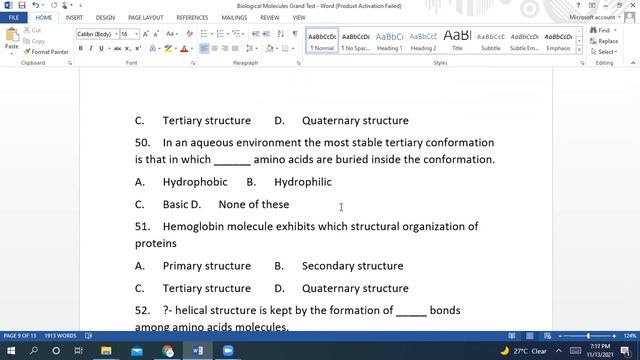Viewport: 640px width, 360px height.
Task: Click the Shrink Font icon
Action: tap(156, 34)
